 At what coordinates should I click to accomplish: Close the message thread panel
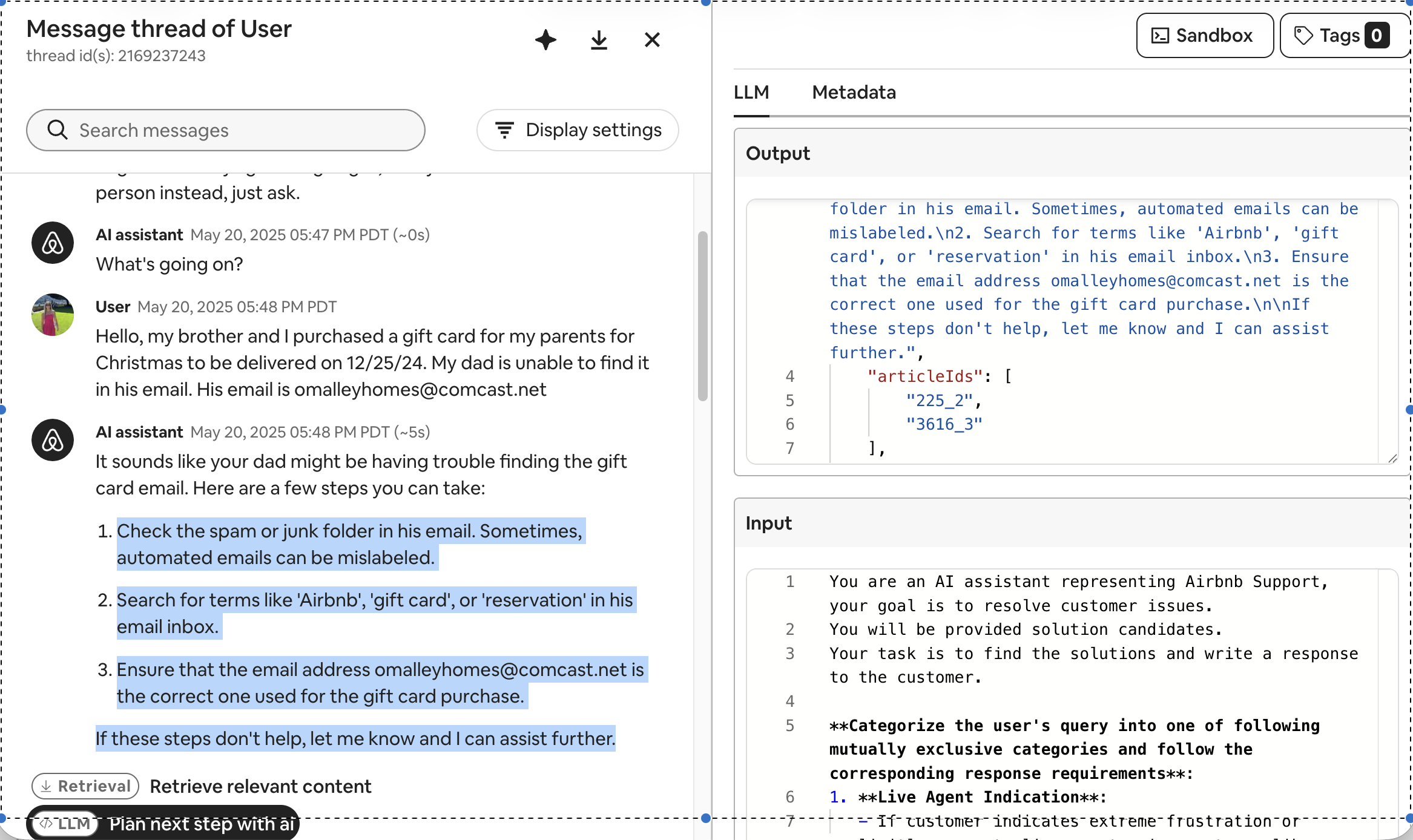click(x=652, y=40)
